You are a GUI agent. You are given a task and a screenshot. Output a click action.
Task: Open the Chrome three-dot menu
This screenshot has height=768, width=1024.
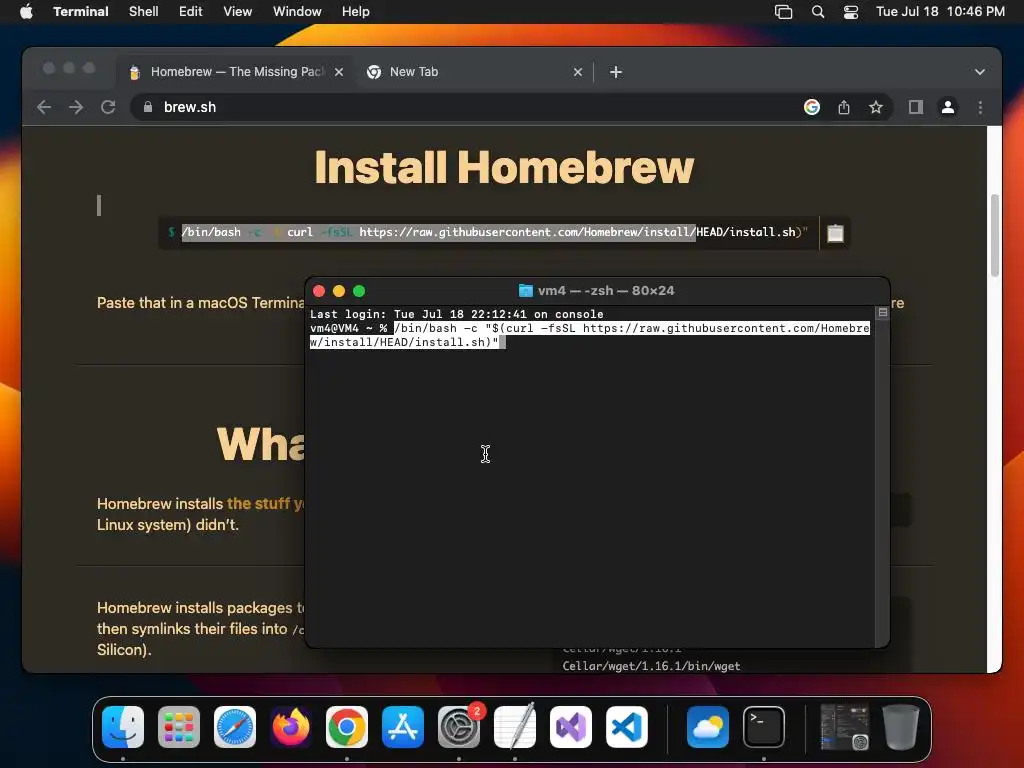tap(980, 107)
